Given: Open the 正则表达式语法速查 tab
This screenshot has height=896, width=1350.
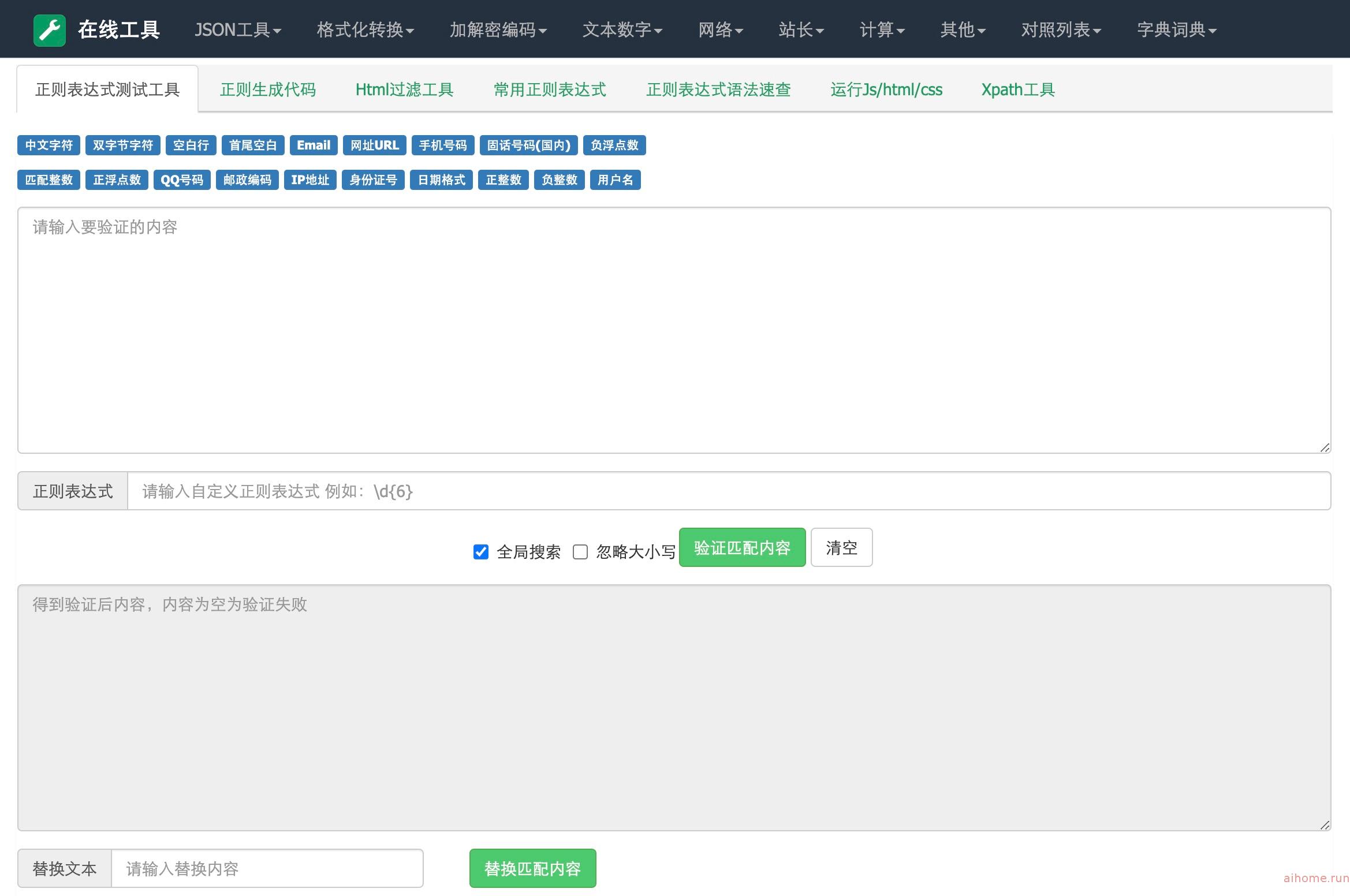Looking at the screenshot, I should 718,89.
